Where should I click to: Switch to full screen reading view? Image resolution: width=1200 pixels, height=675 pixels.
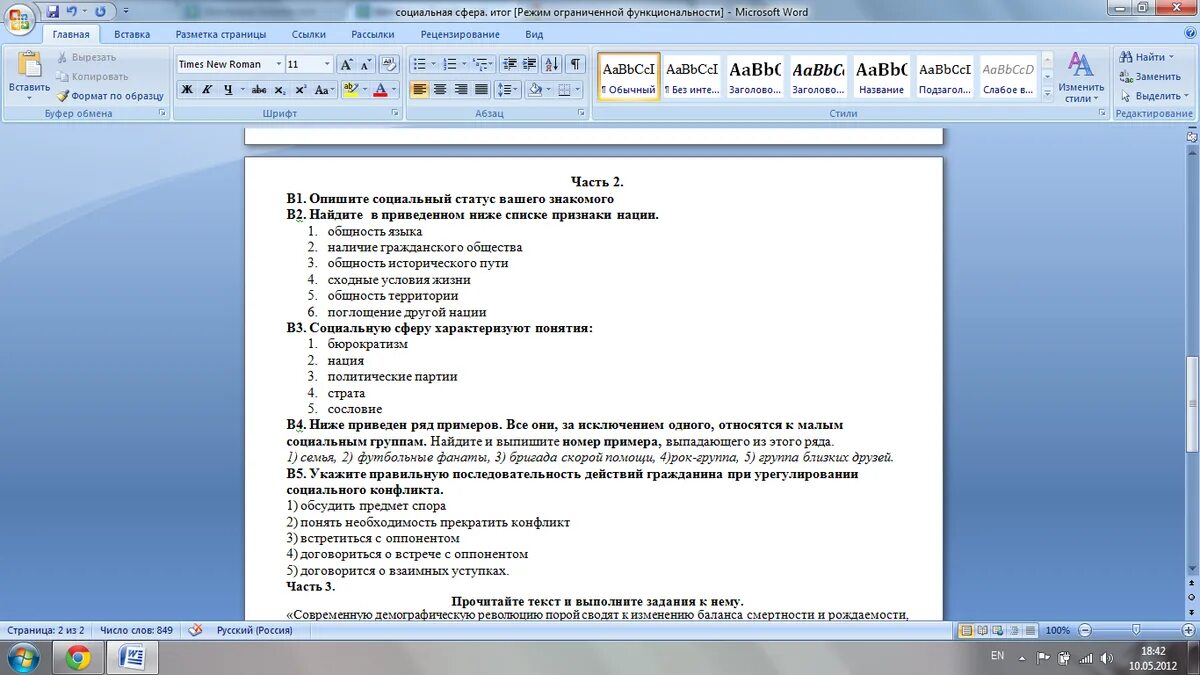[982, 630]
